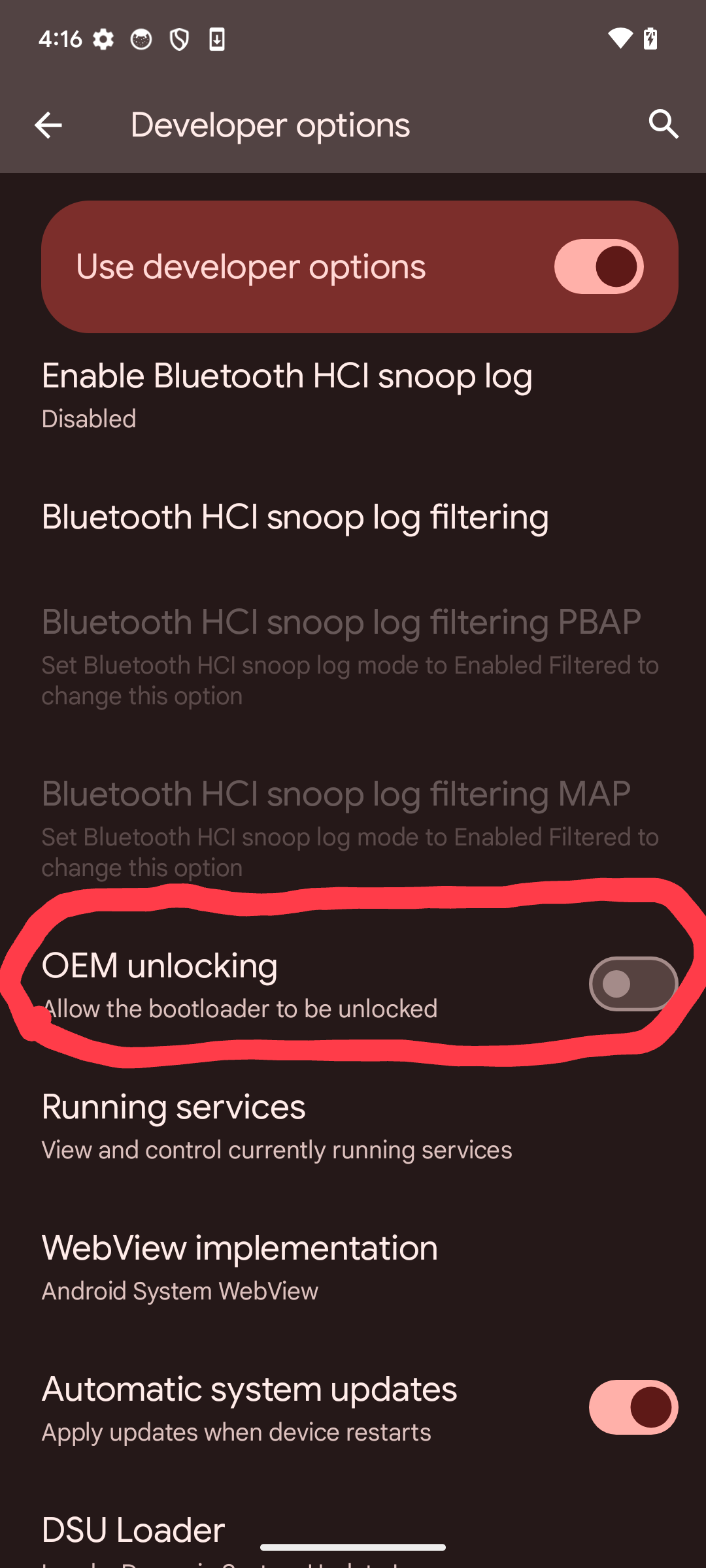Open WebView implementation chooser
Viewport: 706px width, 1568px height.
353,1267
